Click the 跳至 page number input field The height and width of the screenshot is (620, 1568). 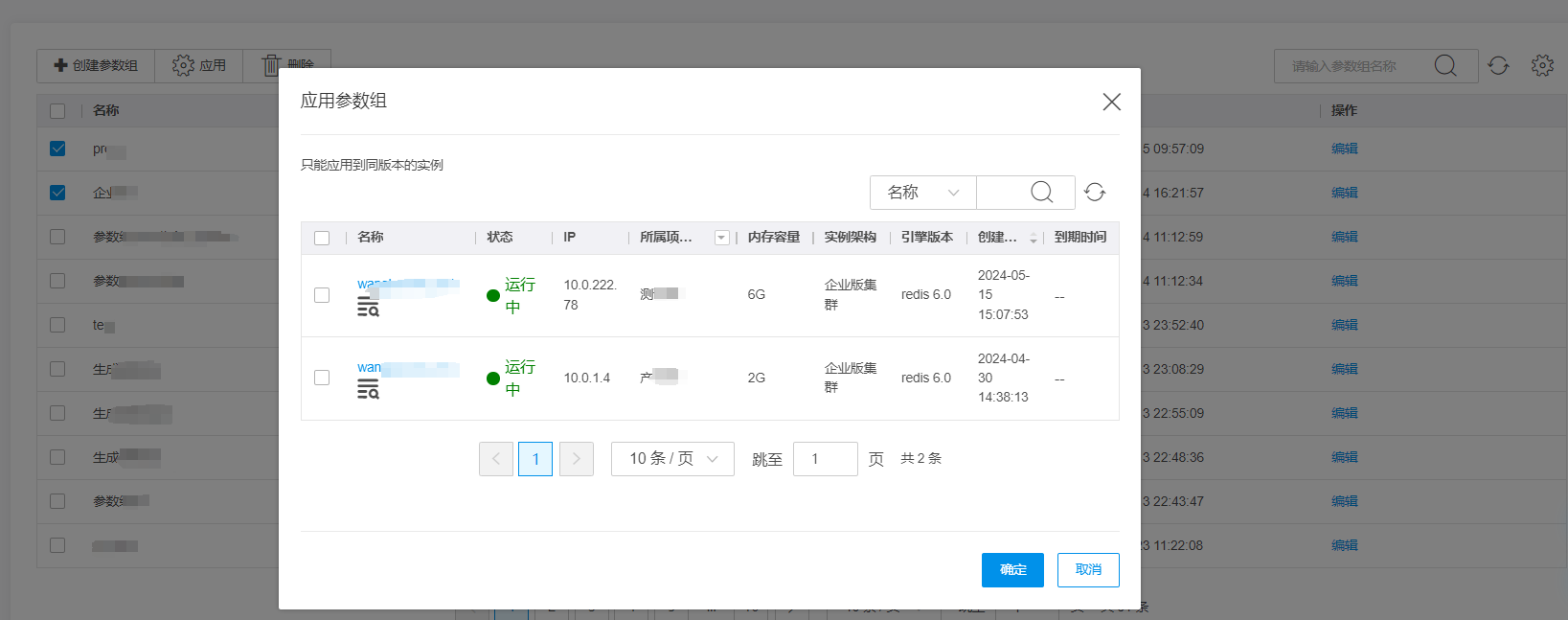point(825,459)
